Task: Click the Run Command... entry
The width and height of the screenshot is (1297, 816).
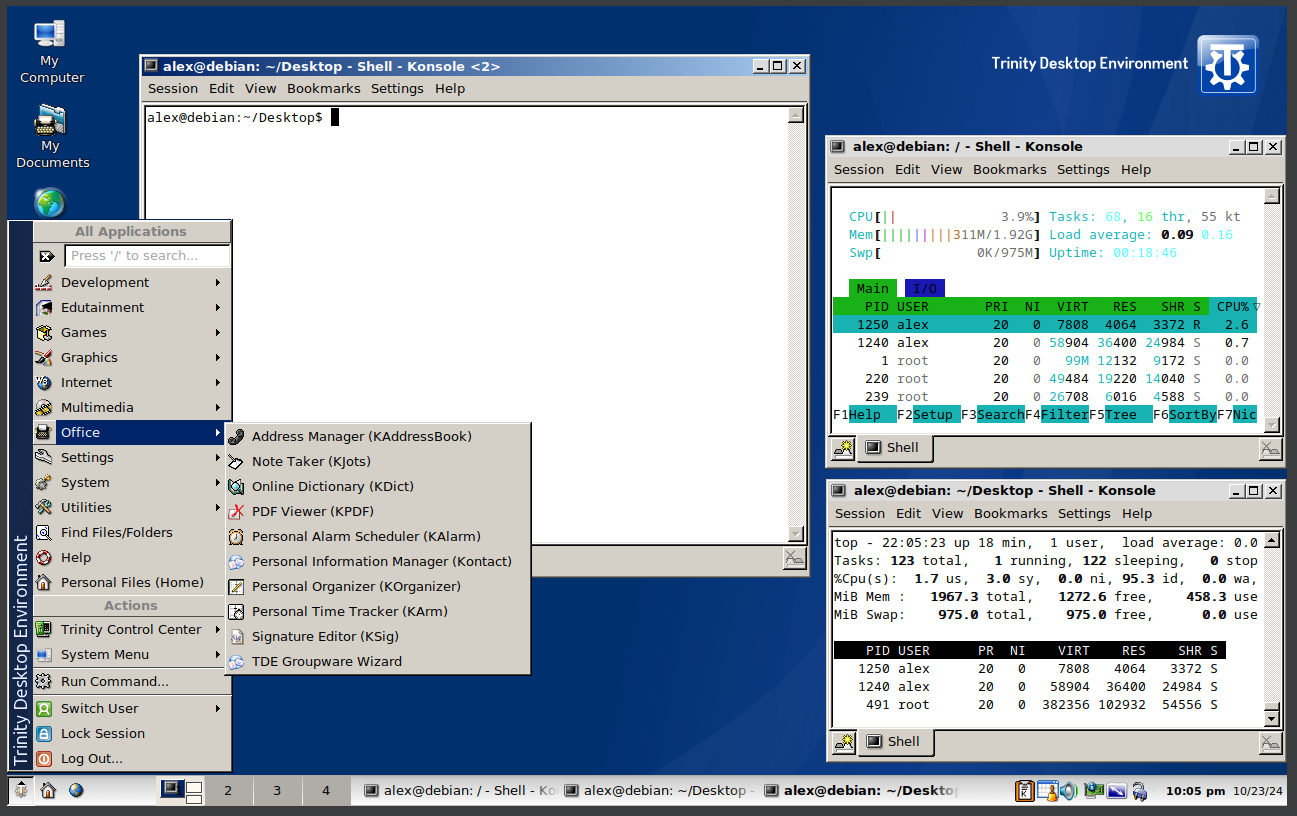Action: tap(114, 682)
